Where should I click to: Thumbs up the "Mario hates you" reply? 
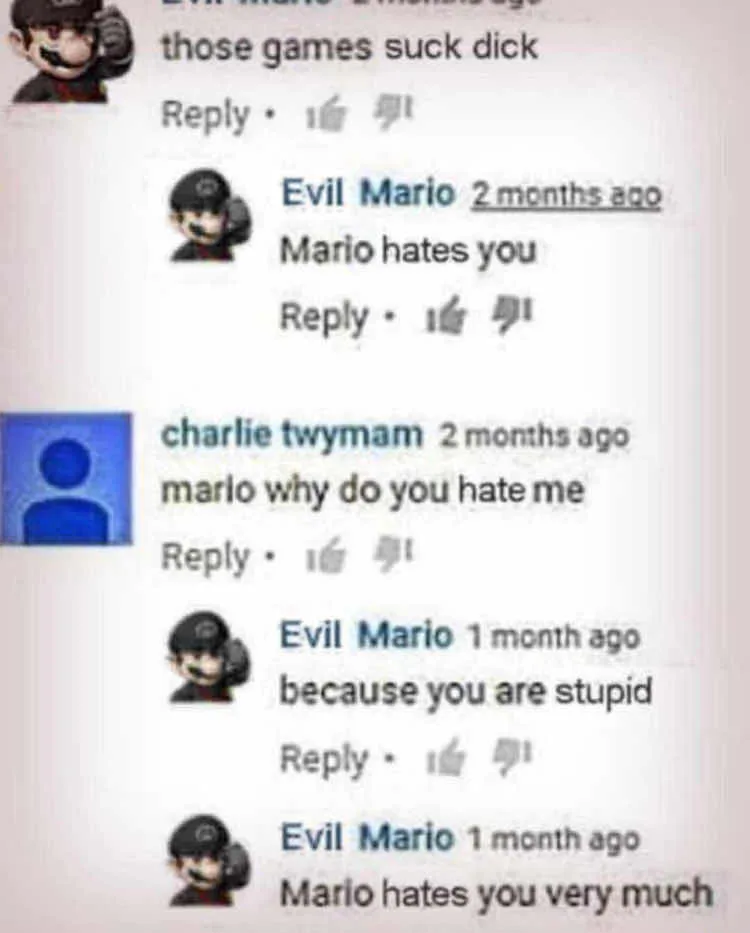(x=444, y=318)
